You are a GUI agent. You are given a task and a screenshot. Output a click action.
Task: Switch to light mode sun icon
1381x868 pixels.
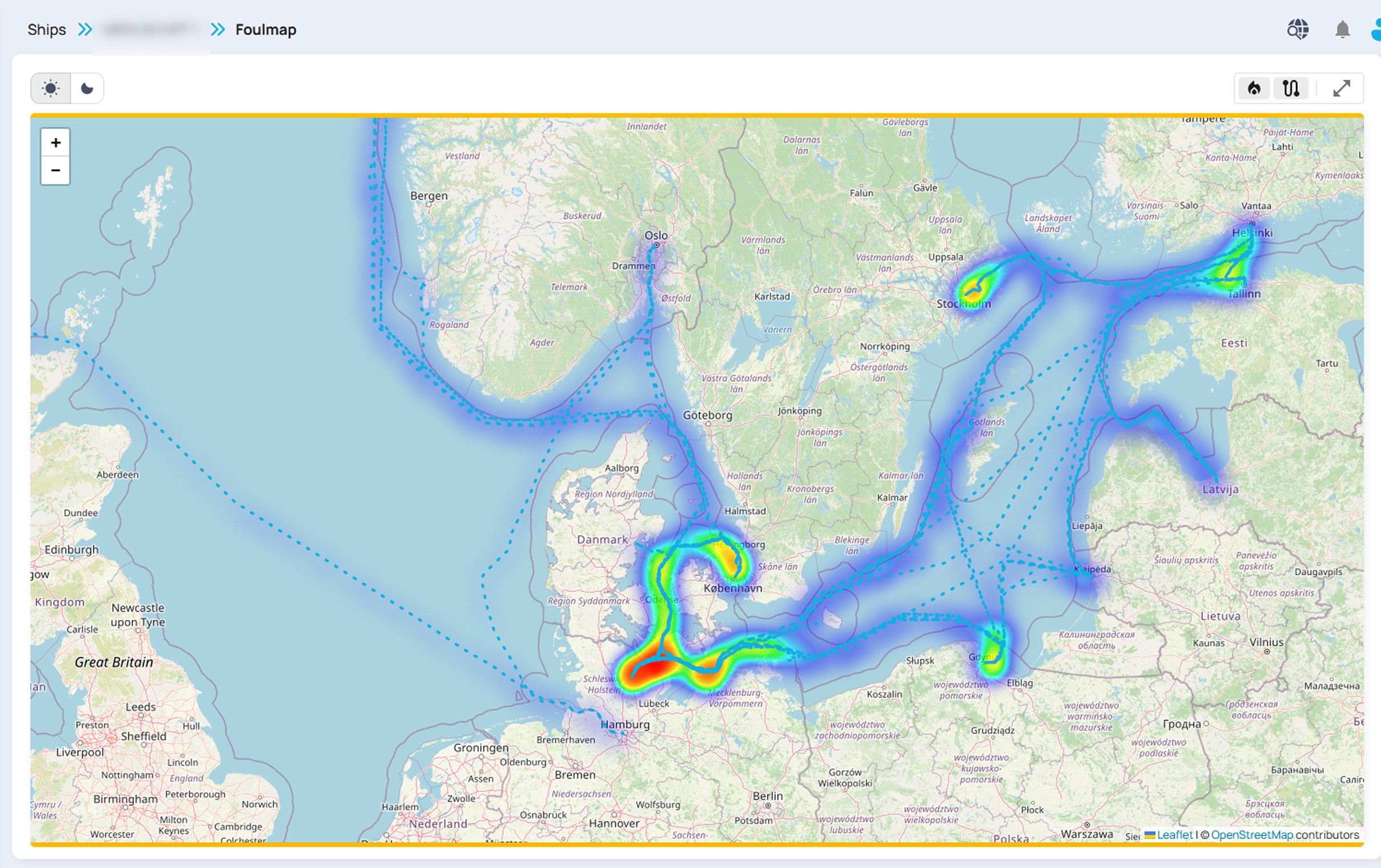51,88
